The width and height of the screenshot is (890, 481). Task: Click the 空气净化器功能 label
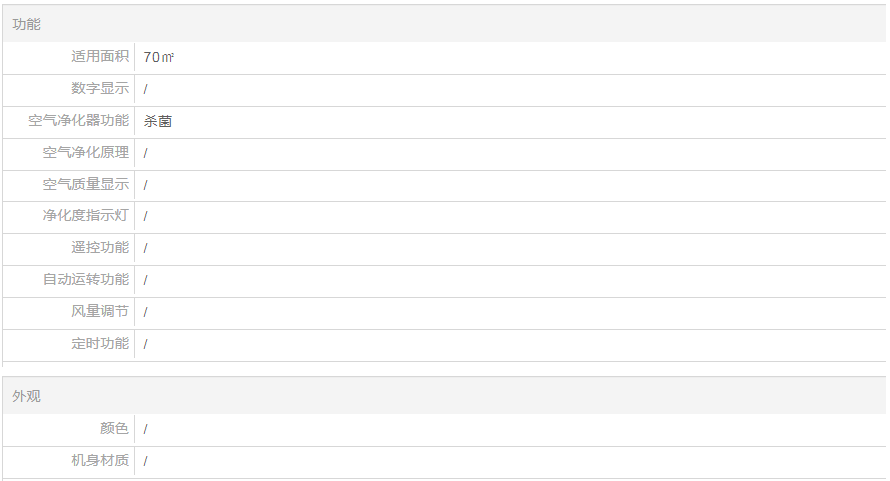point(78,121)
